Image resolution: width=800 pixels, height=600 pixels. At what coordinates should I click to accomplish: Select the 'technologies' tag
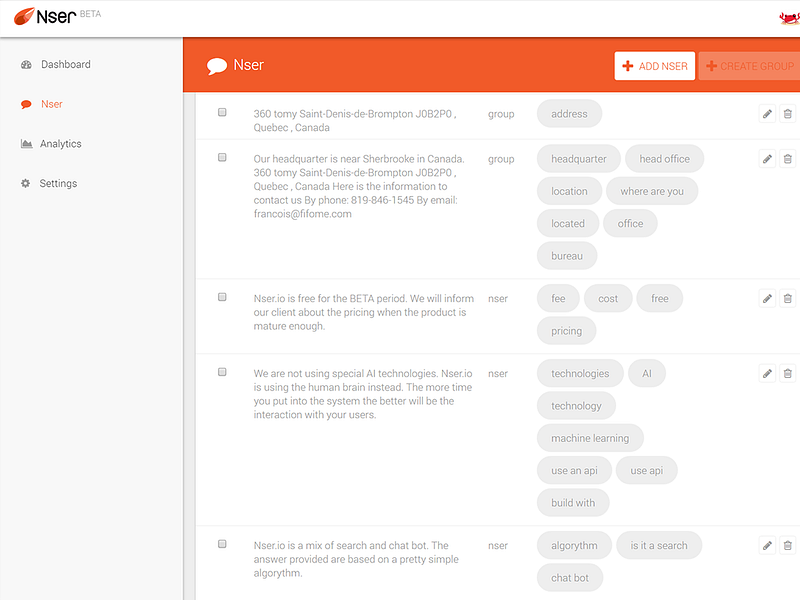[580, 373]
